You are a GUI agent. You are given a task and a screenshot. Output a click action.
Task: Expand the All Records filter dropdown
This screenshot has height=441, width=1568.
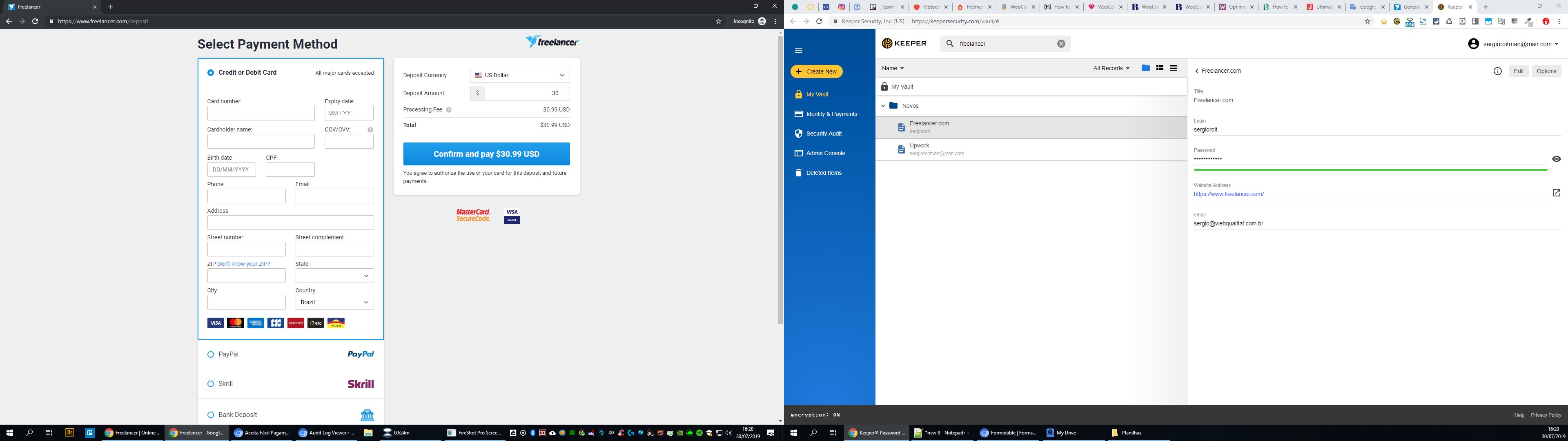coord(1111,68)
